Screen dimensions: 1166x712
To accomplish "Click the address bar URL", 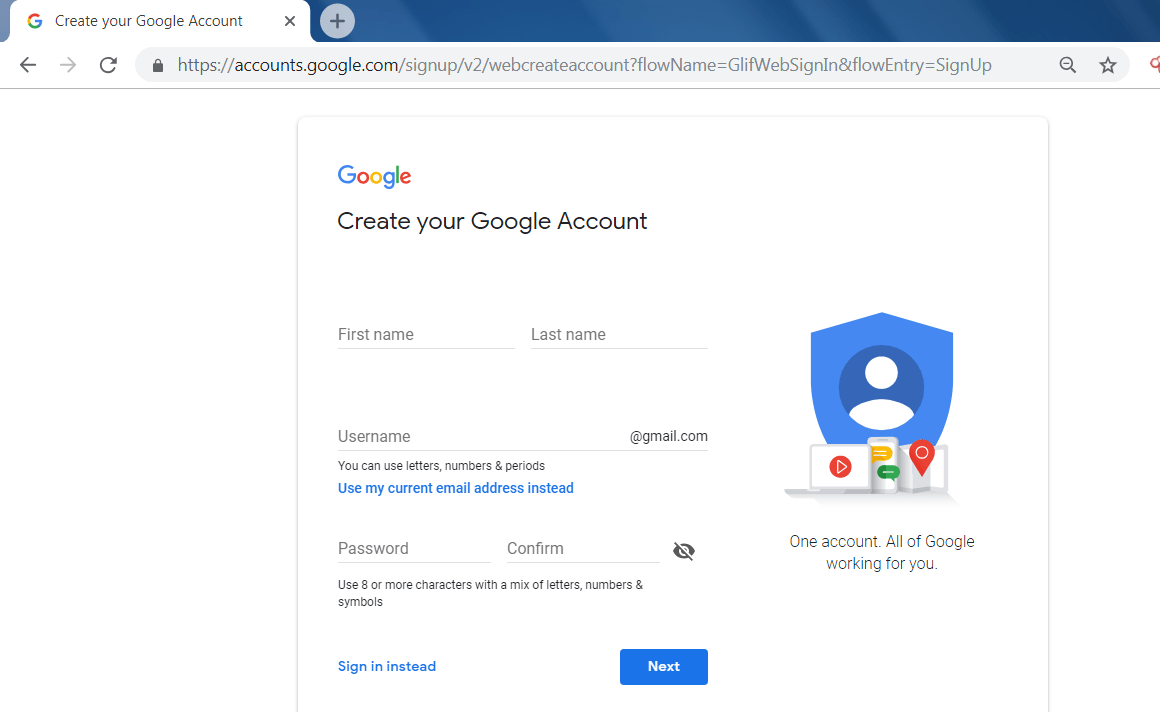I will [584, 65].
